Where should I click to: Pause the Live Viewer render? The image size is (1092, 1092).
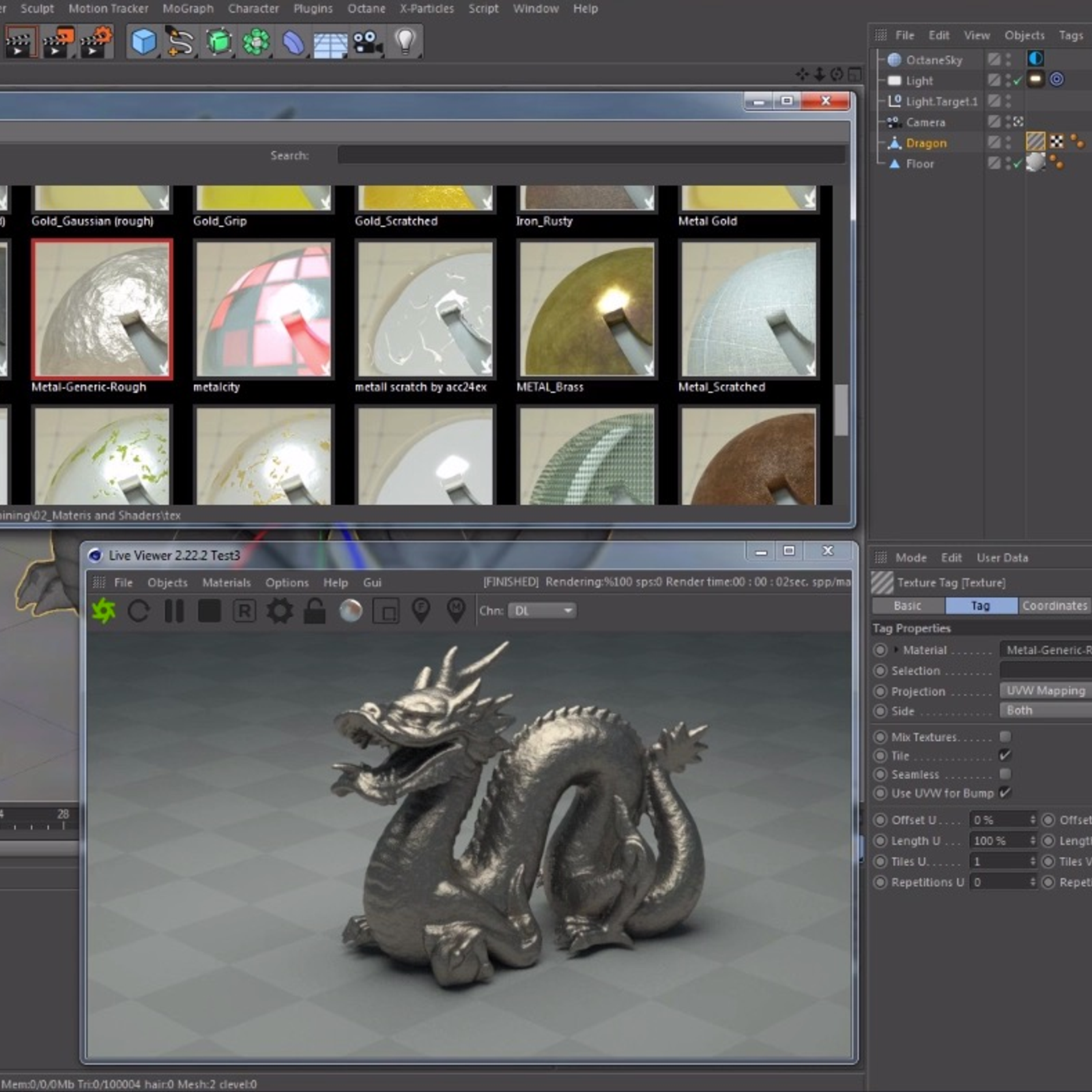tap(174, 611)
